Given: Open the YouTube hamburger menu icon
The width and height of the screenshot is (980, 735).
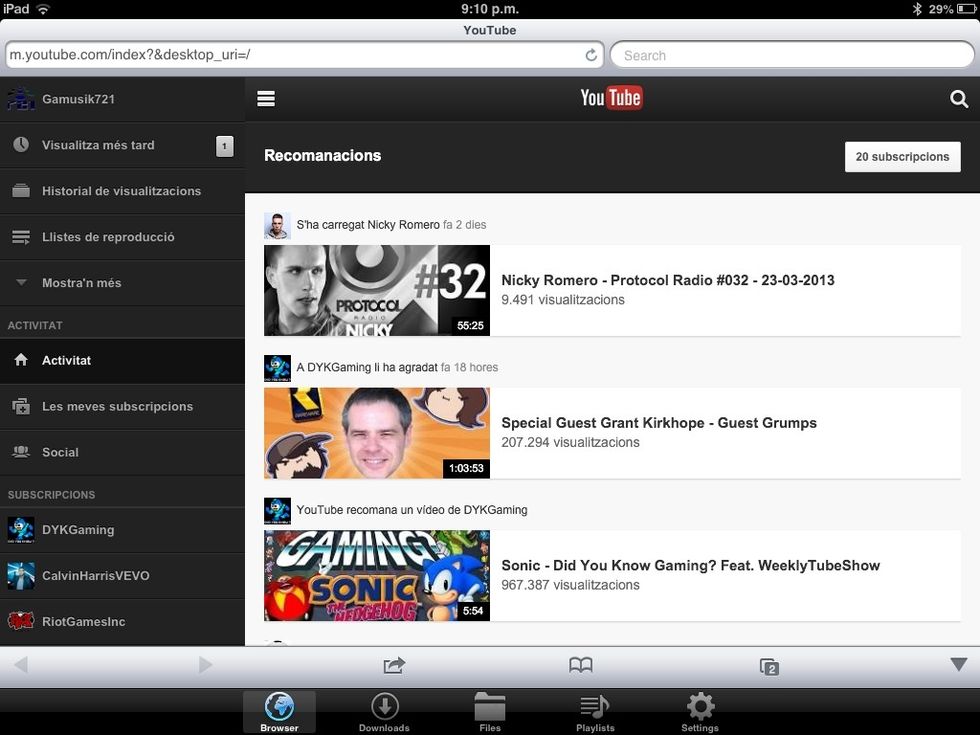Looking at the screenshot, I should point(265,99).
